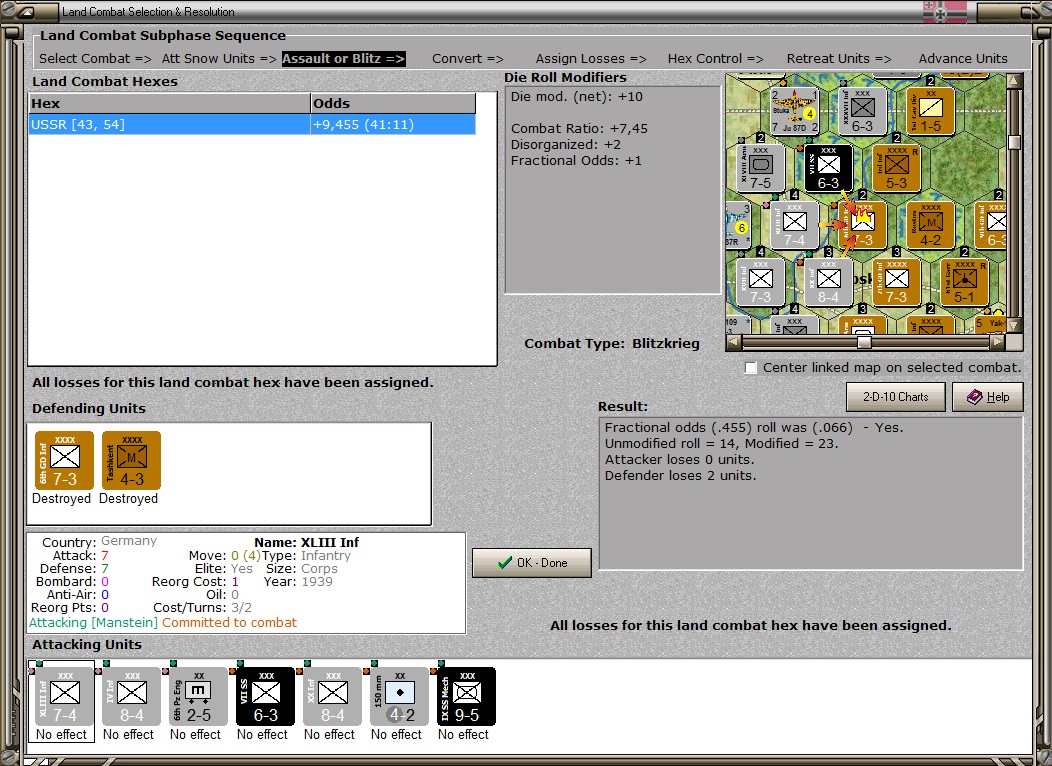Click Attacking [Manstein] status text
Image resolution: width=1052 pixels, height=766 pixels.
click(93, 622)
